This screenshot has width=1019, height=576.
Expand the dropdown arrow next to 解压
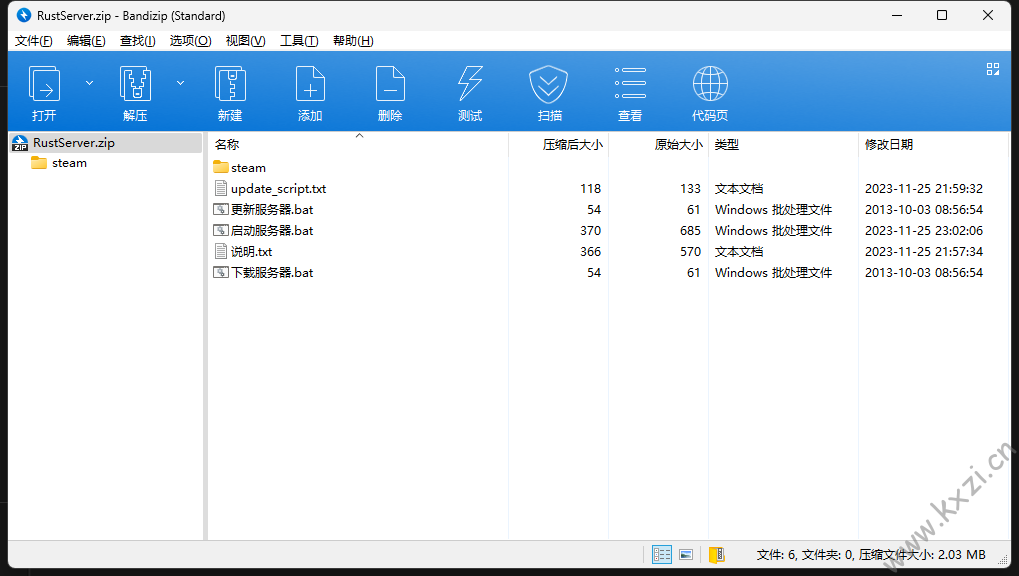(181, 83)
